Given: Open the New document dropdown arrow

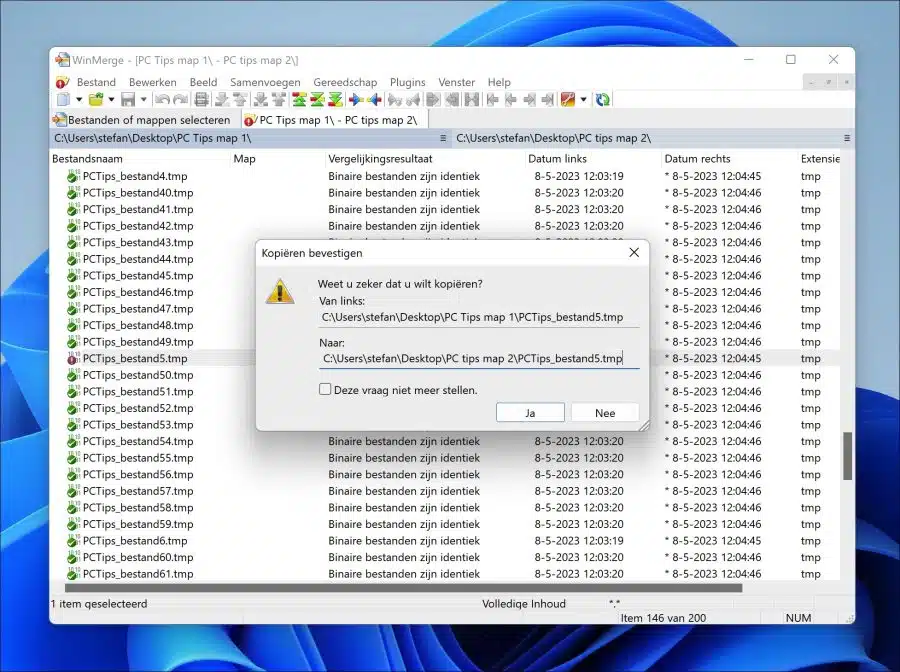Looking at the screenshot, I should click(x=79, y=100).
